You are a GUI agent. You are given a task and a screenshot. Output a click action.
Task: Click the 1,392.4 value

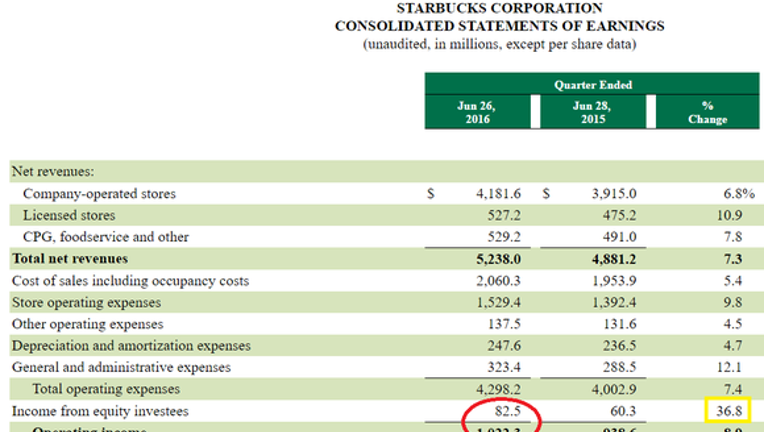click(x=614, y=302)
